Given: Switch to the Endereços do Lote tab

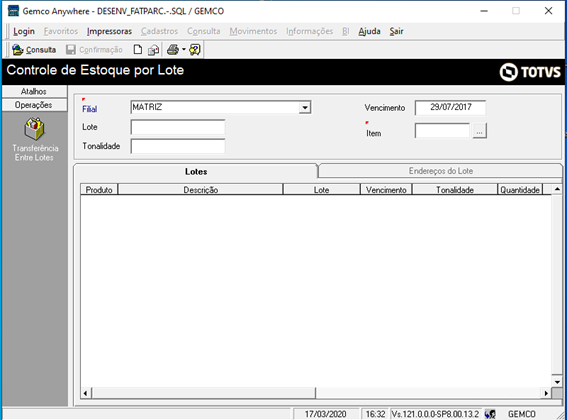Looking at the screenshot, I should pos(440,171).
